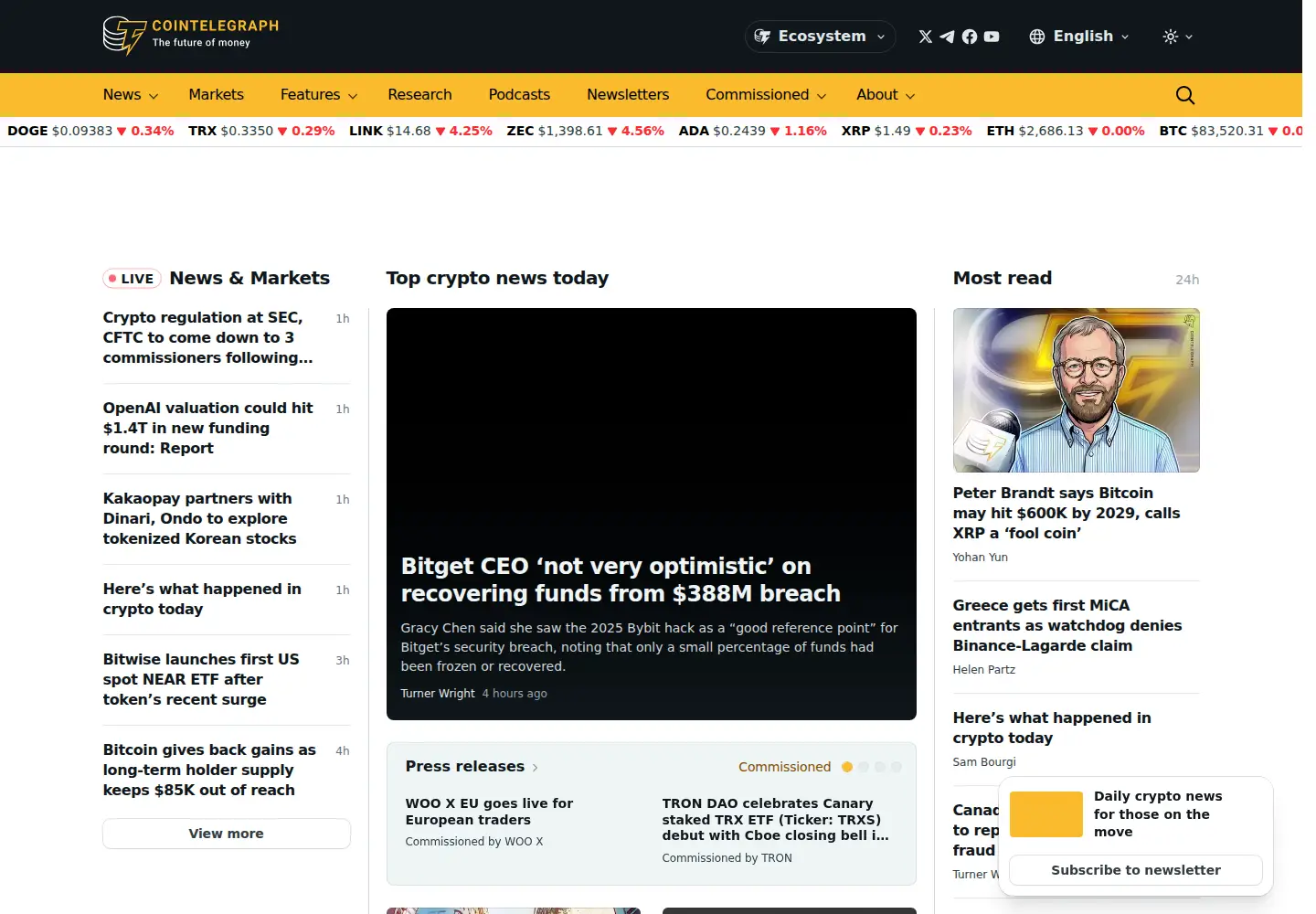The width and height of the screenshot is (1316, 914).
Task: Open TRON DAO celebrates Canary release
Action: (x=775, y=819)
